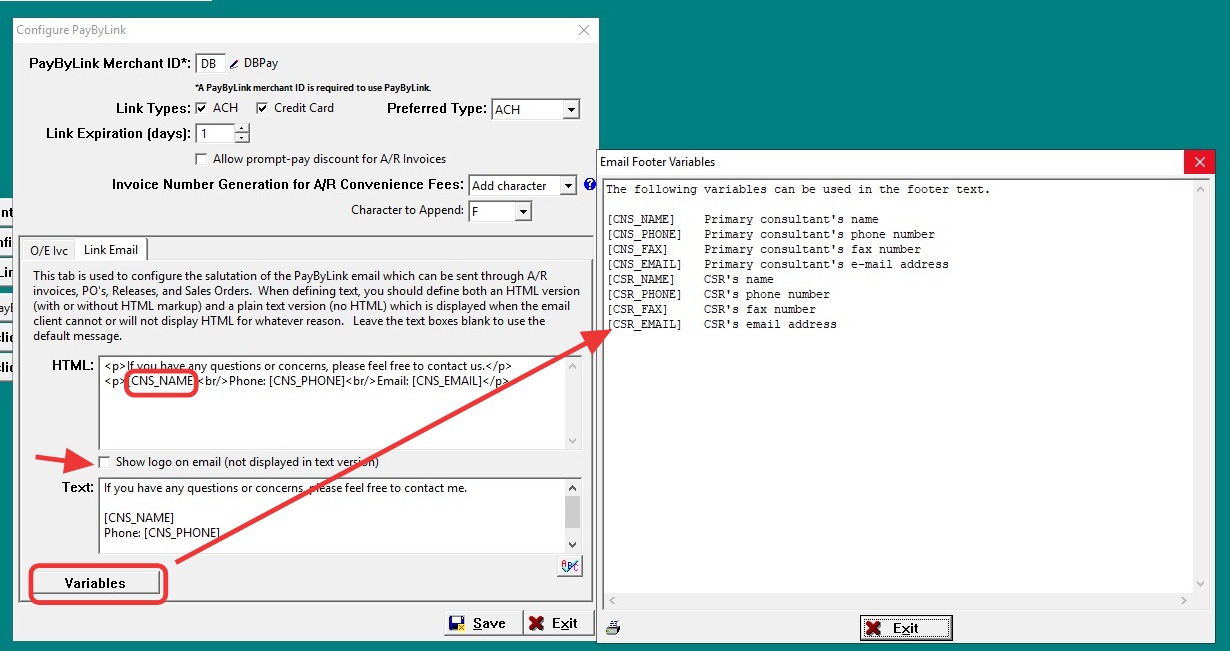1230x651 pixels.
Task: Click the printer icon in Email Footer Variables
Action: pyautogui.click(x=613, y=628)
